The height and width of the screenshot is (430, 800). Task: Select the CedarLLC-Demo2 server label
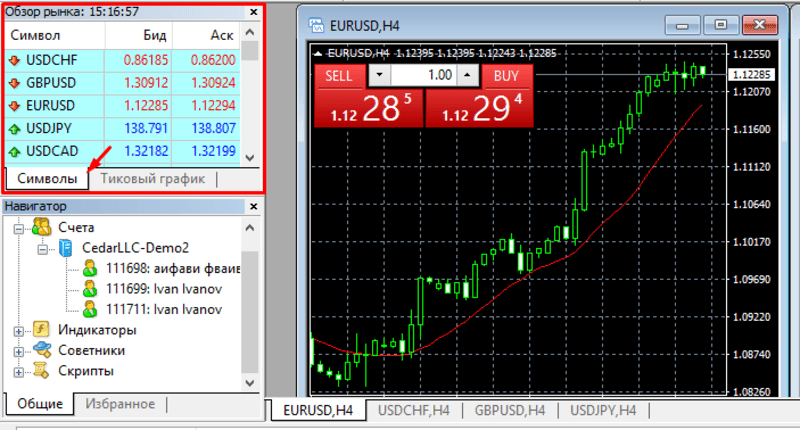(135, 248)
